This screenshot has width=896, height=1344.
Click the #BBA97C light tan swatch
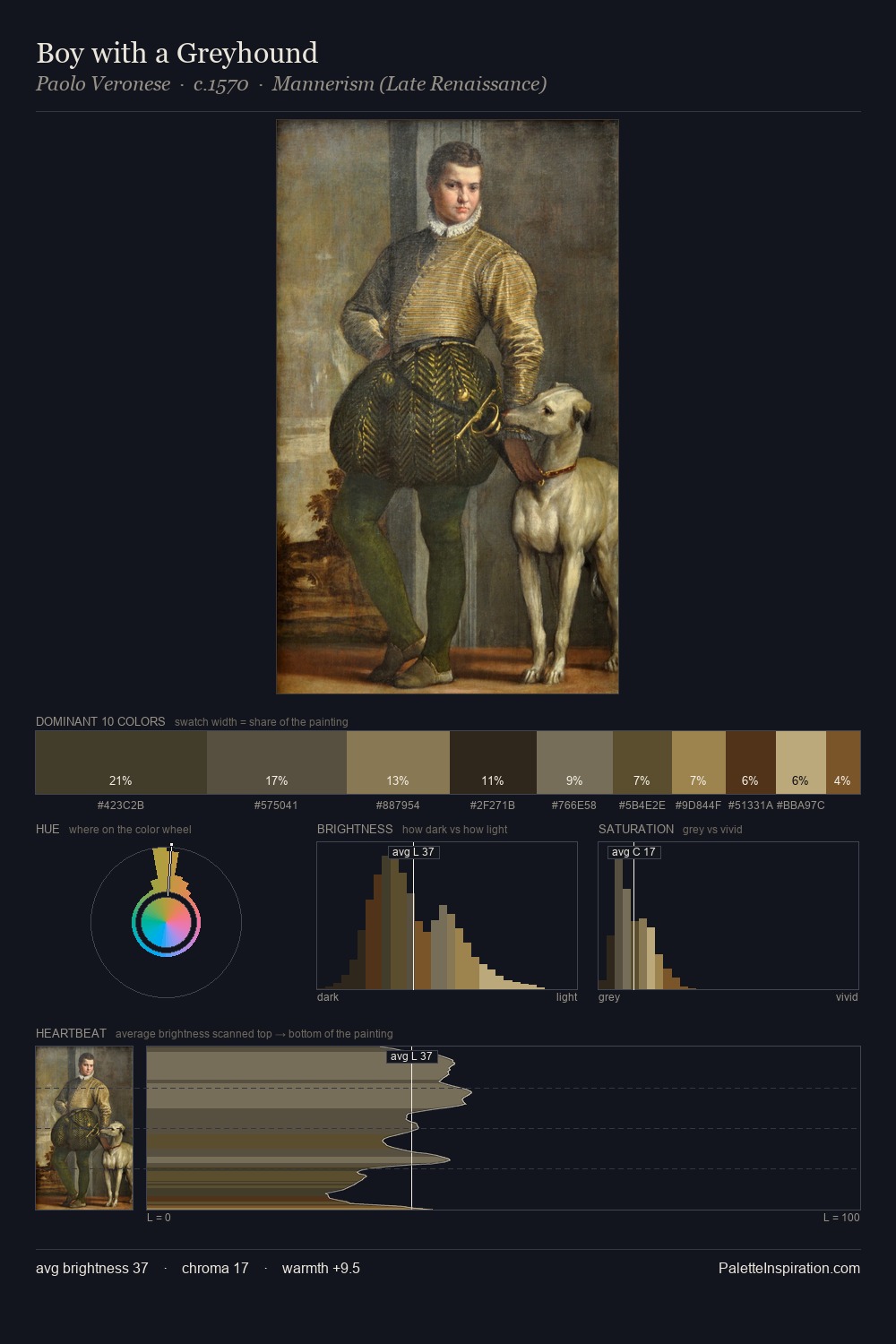[801, 762]
